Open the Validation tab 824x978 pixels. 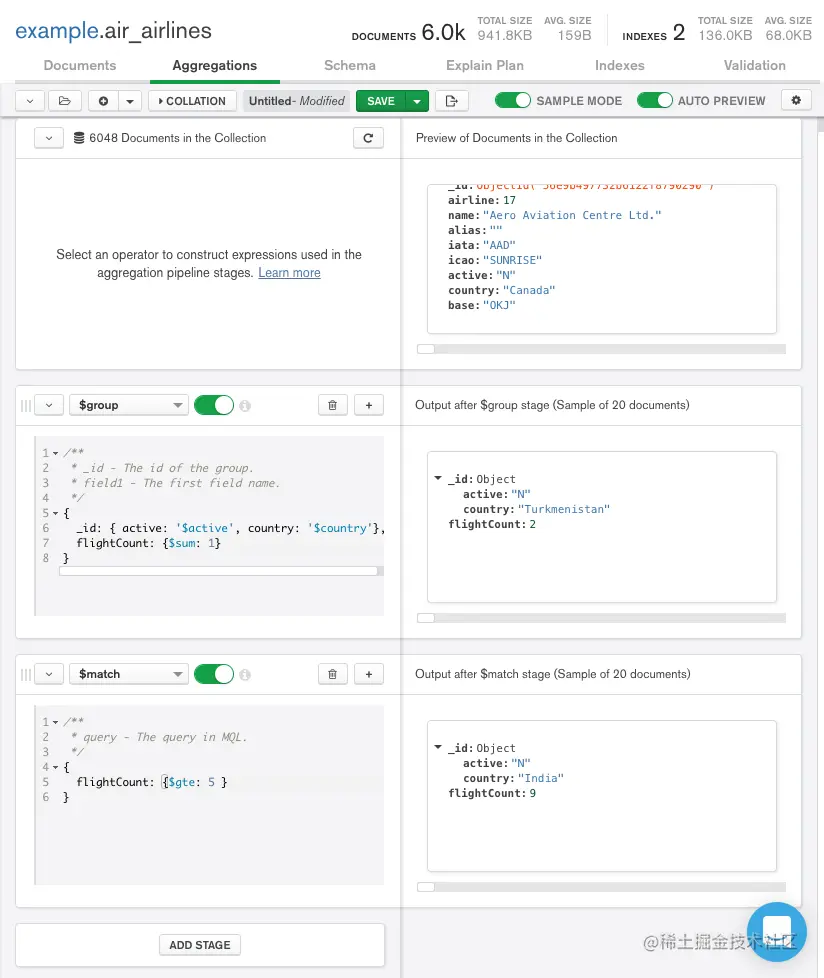click(755, 65)
